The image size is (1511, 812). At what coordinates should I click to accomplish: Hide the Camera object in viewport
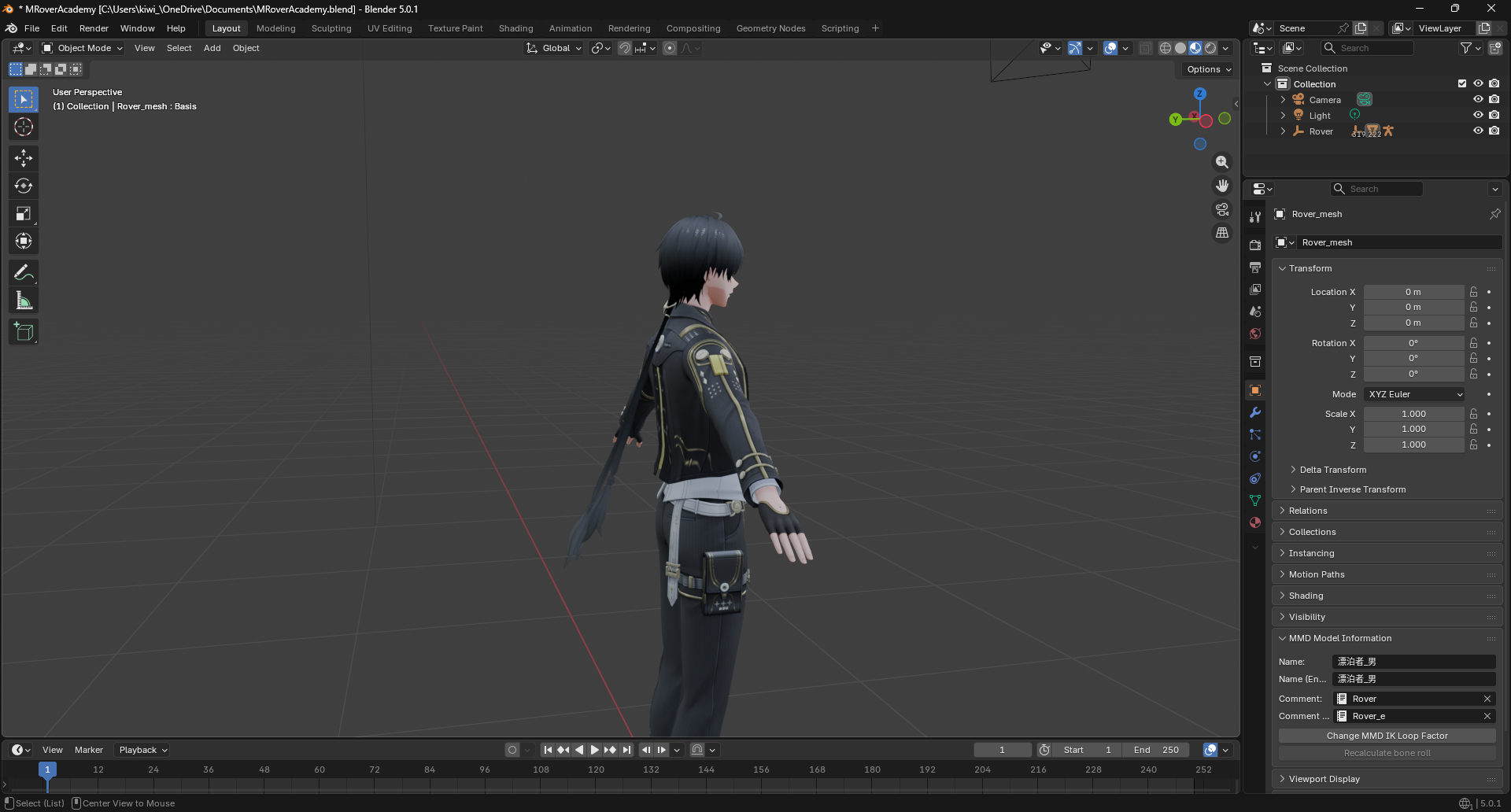pos(1478,100)
